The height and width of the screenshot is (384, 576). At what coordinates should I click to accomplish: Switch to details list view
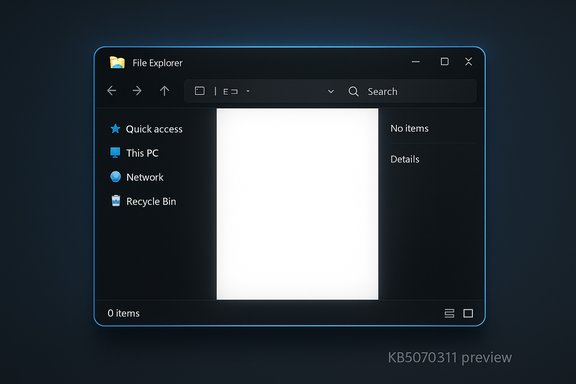[449, 313]
